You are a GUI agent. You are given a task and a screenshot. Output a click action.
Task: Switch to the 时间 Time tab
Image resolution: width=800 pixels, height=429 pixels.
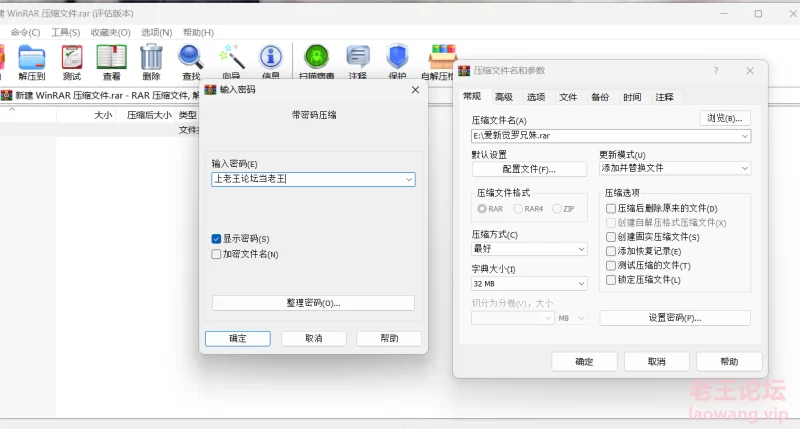pos(632,97)
